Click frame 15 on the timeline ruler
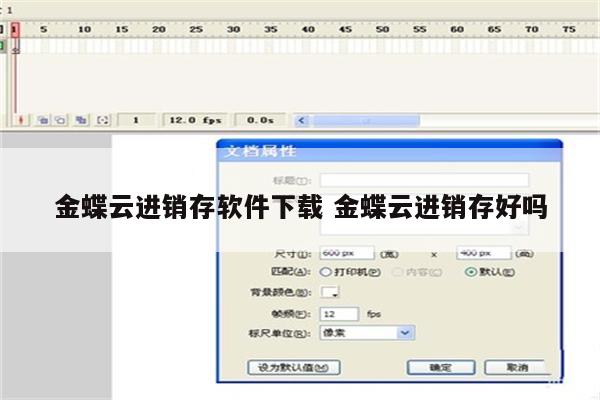This screenshot has height=400, width=600. pyautogui.click(x=122, y=29)
